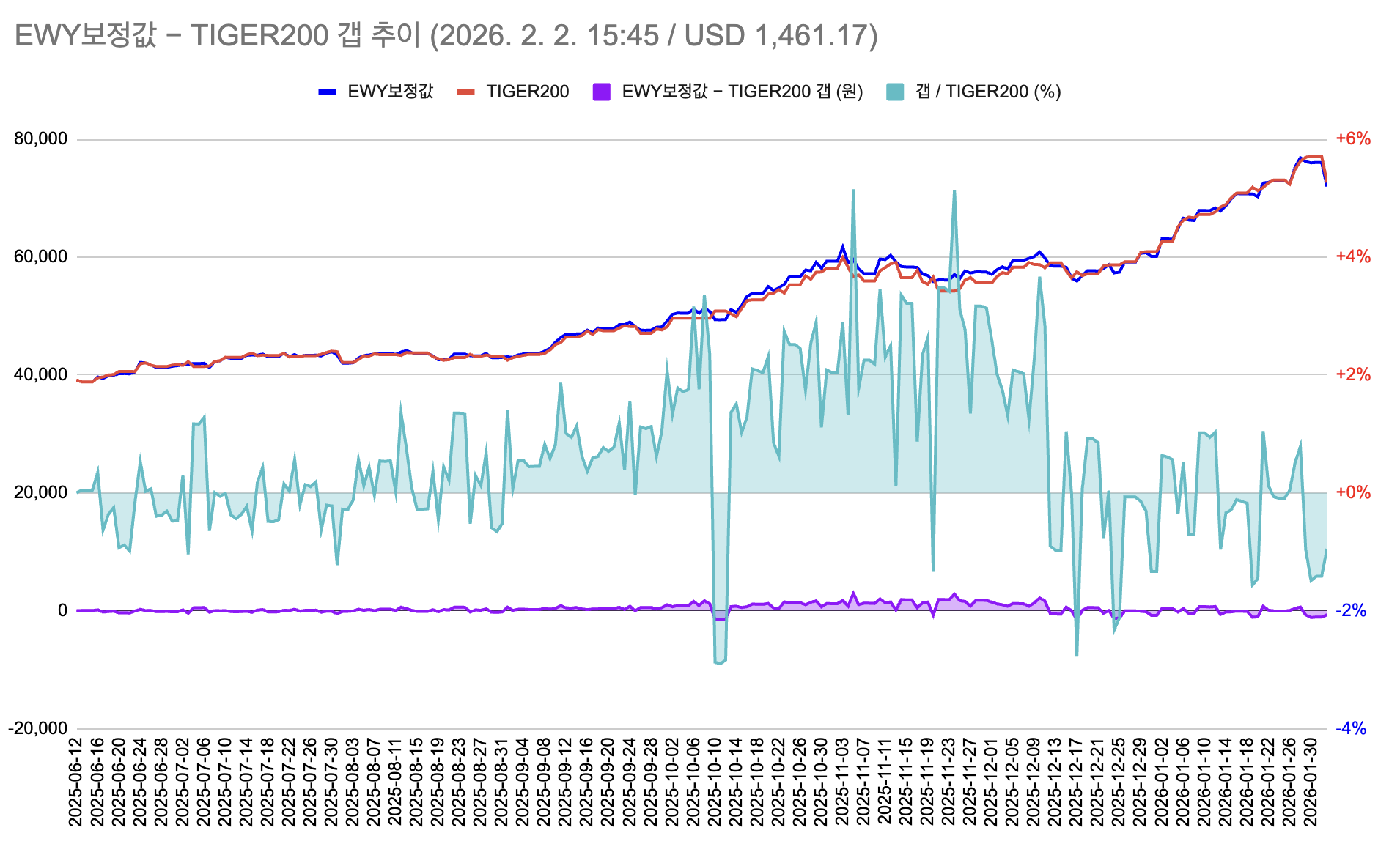This screenshot has width=1400, height=844.
Task: Select the chart title starting with 'EWY보정값 − TIGER200 갭 추이'
Action: point(446,35)
